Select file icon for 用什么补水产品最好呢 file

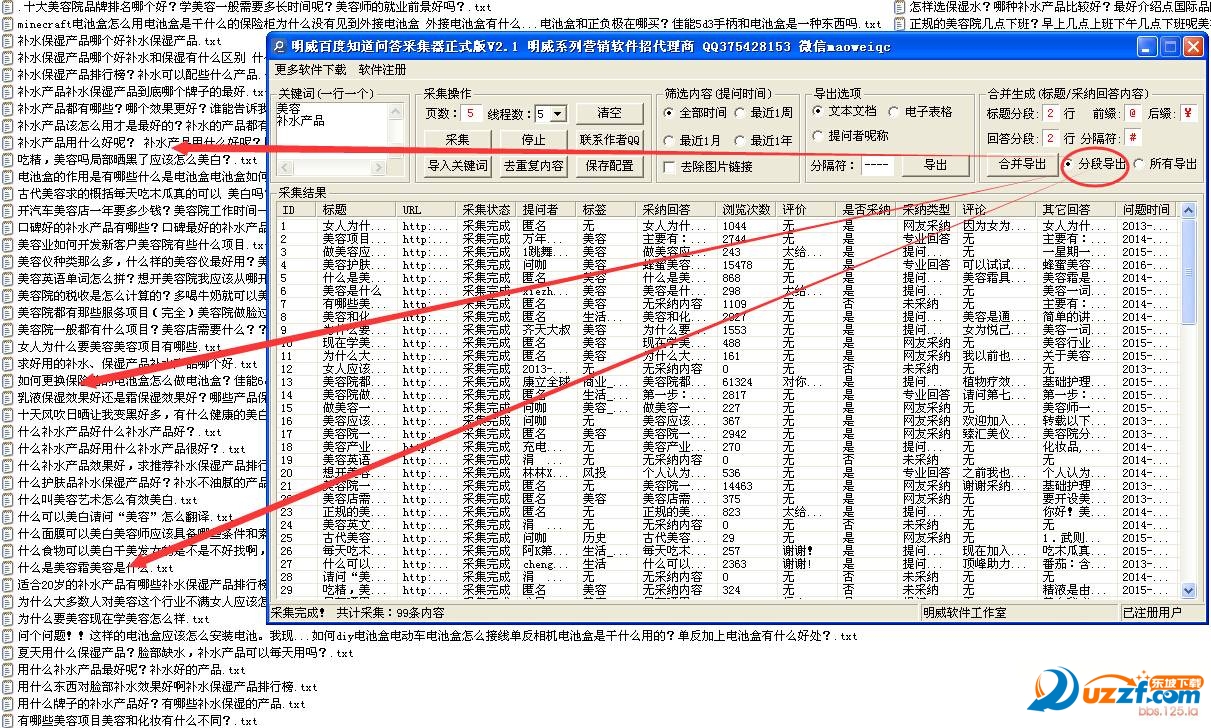tap(8, 670)
